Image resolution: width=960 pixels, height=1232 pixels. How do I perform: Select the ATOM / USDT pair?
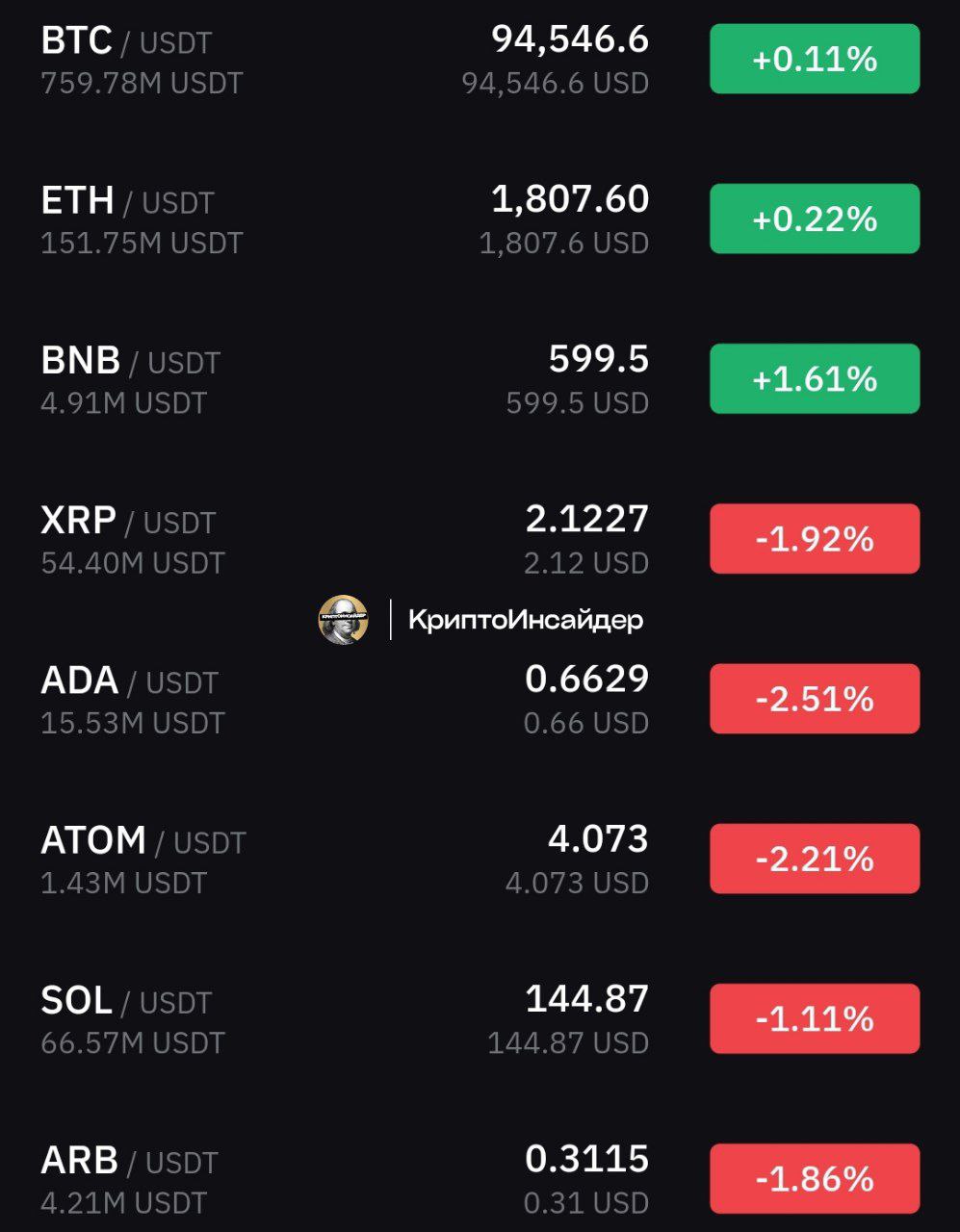(x=143, y=841)
